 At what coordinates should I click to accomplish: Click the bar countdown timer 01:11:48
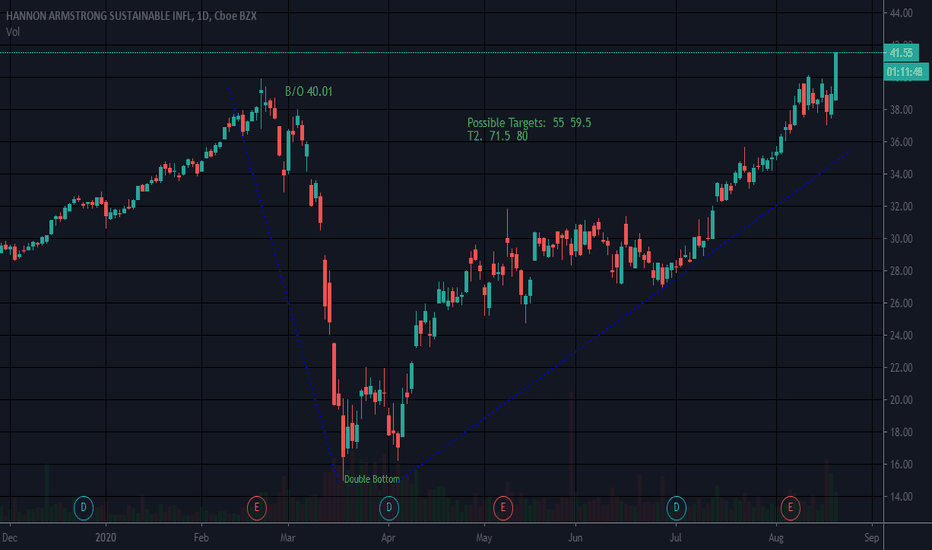pyautogui.click(x=905, y=72)
